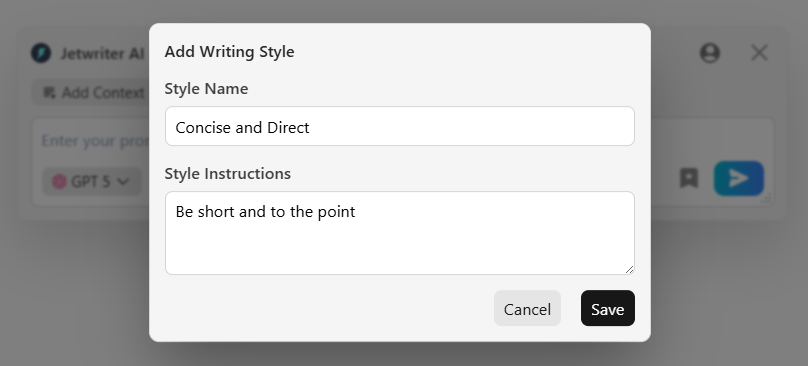Click the icon beside Add Context
The height and width of the screenshot is (366, 808).
click(x=49, y=93)
